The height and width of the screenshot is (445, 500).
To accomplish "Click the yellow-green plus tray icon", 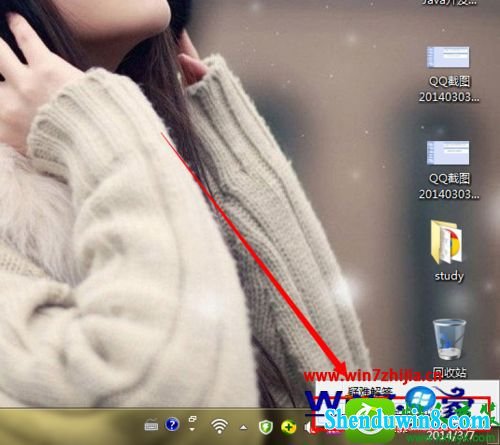I will 289,427.
